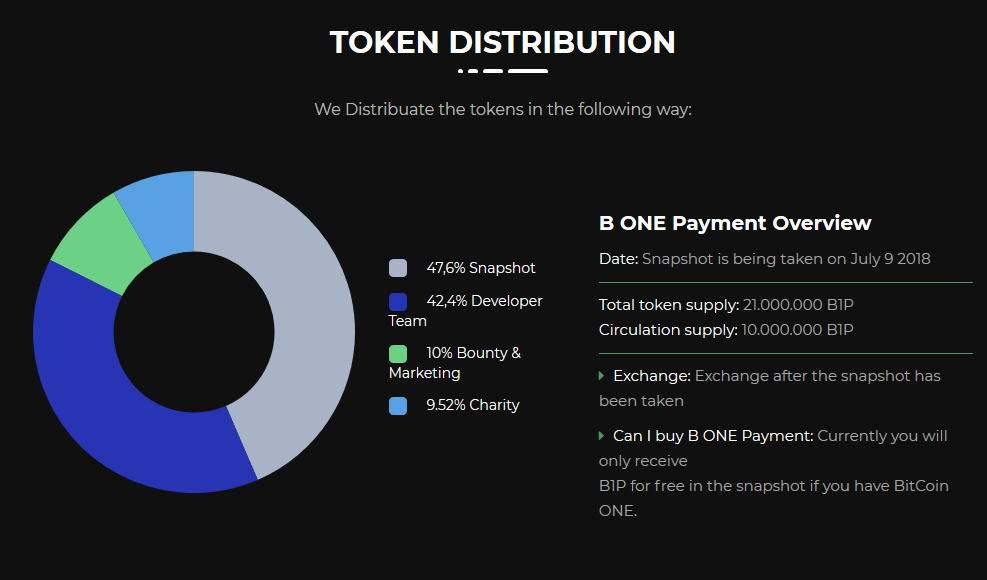The height and width of the screenshot is (580, 987).
Task: Click the dark blue Developer Team swatch
Action: coord(398,301)
